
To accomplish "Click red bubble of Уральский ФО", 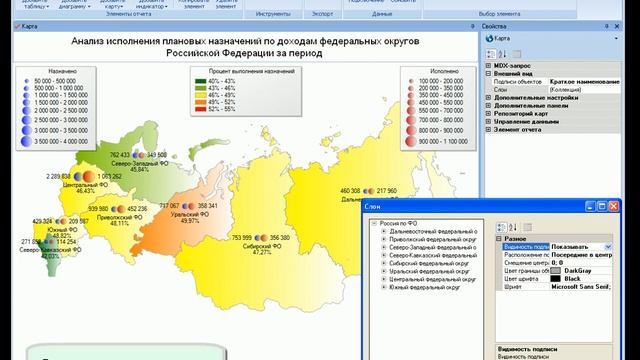I will [191, 206].
